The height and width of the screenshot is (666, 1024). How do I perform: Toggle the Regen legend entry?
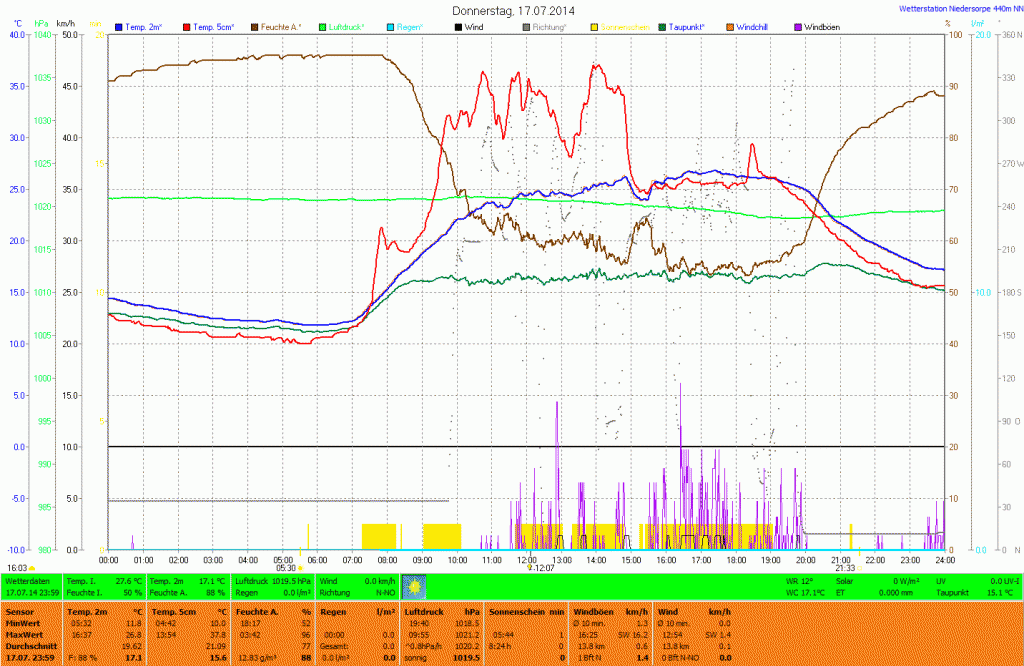coord(408,27)
